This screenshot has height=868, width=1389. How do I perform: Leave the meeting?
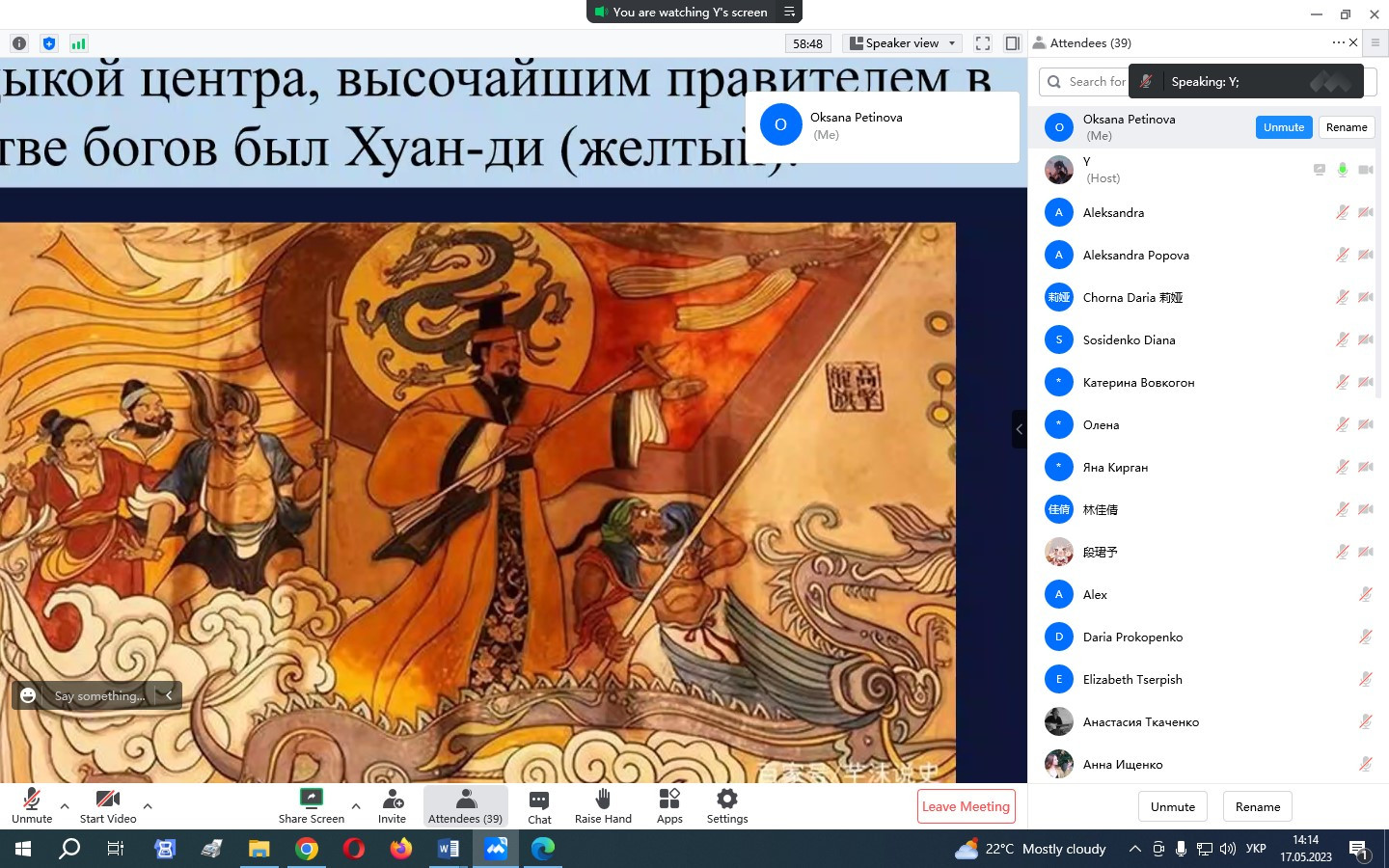click(966, 807)
